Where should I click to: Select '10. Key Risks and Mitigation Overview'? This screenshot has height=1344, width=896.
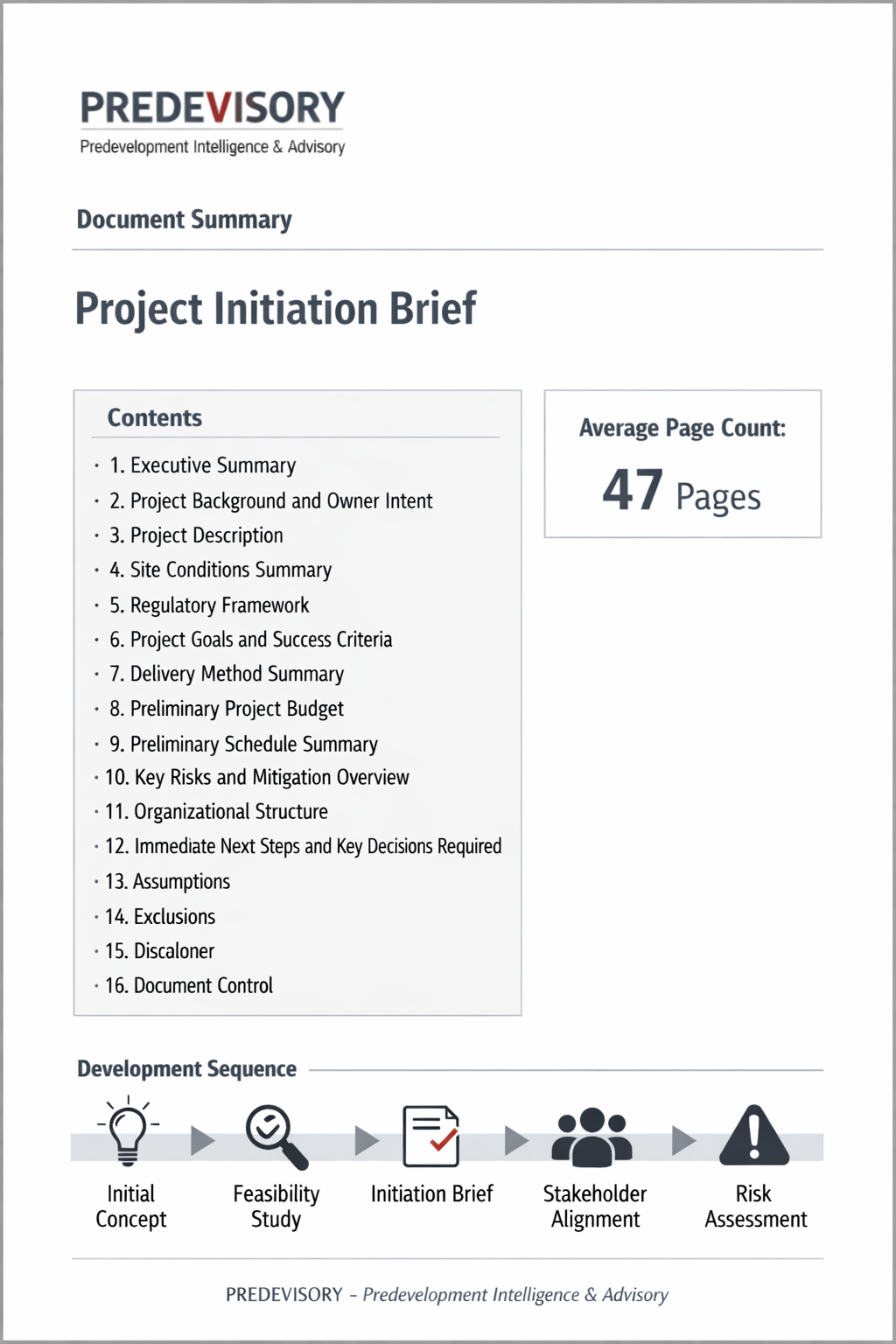(x=257, y=777)
